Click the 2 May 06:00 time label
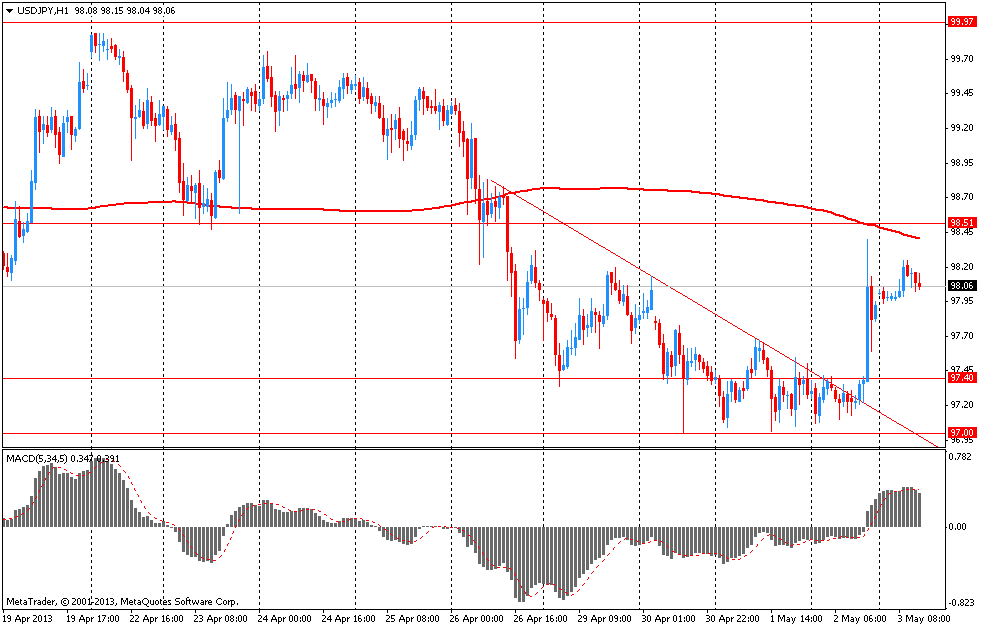 point(861,618)
